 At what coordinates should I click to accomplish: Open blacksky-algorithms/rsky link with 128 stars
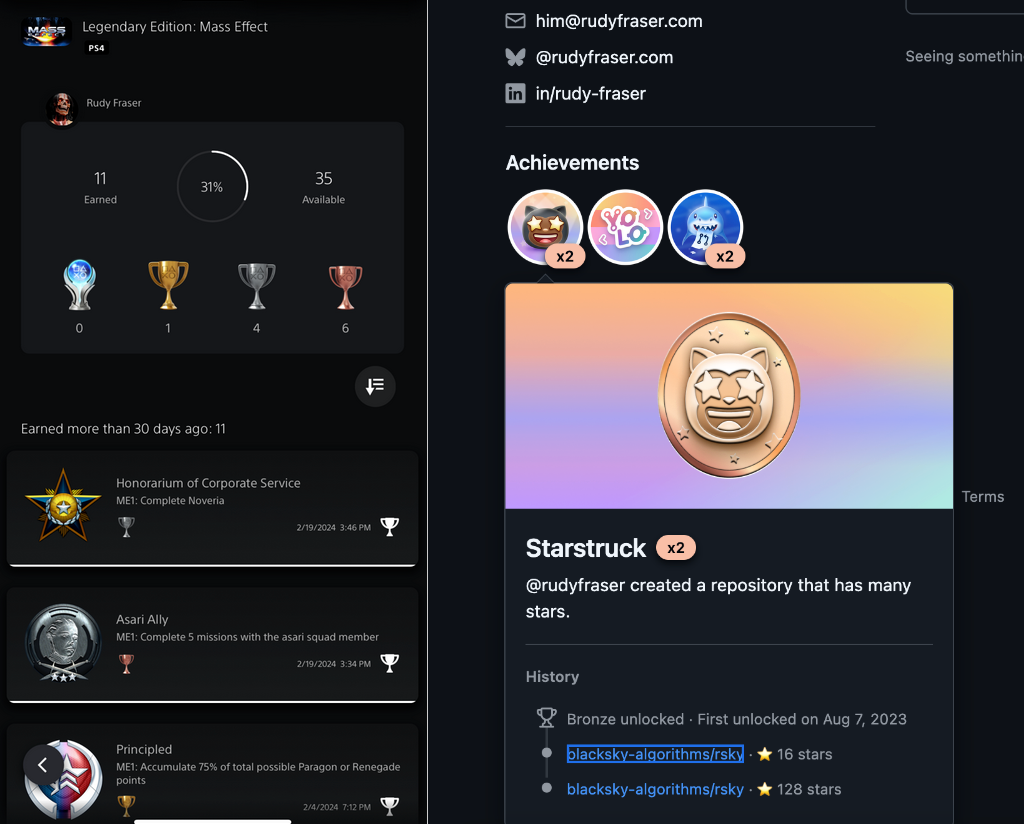pyautogui.click(x=655, y=789)
